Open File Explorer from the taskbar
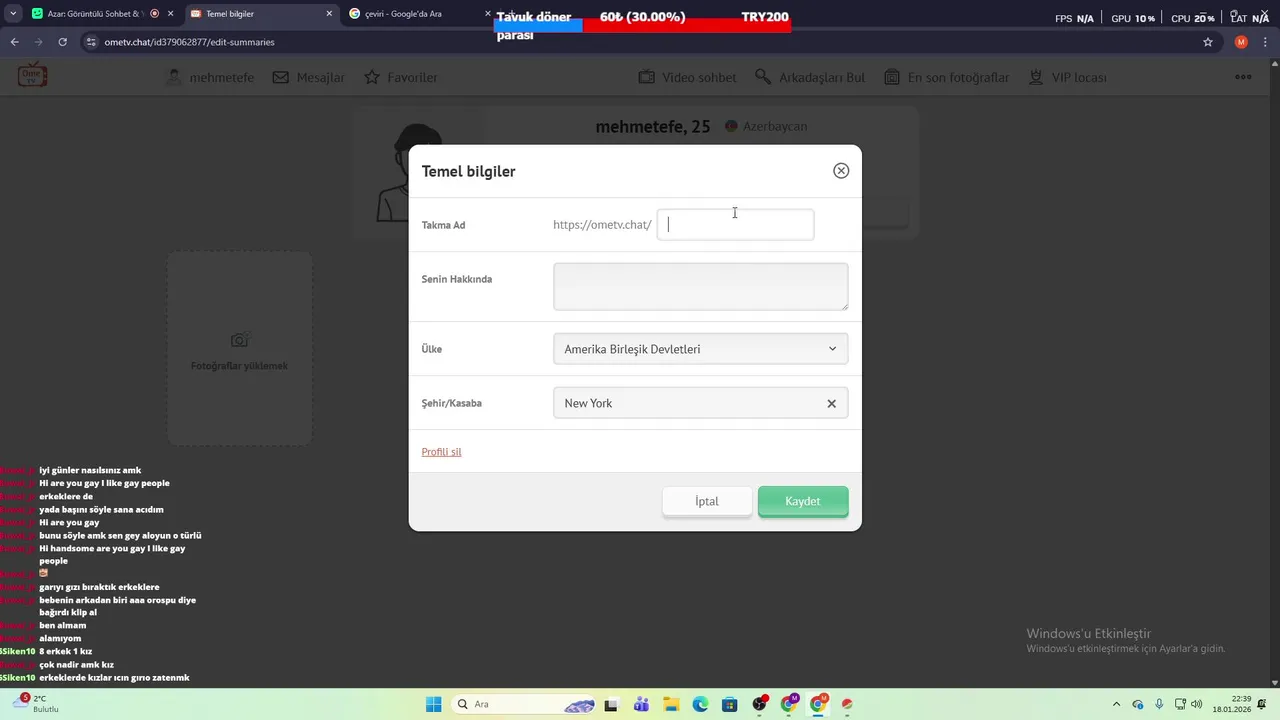The width and height of the screenshot is (1280, 720). 671,704
